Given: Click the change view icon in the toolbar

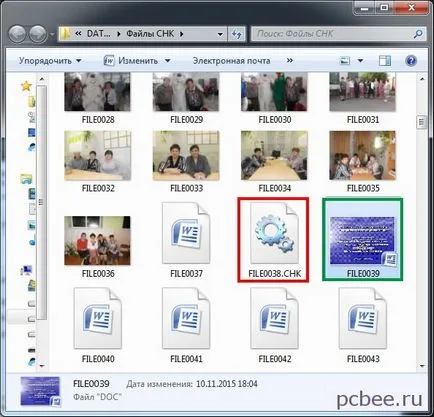Looking at the screenshot, I should pos(345,61).
